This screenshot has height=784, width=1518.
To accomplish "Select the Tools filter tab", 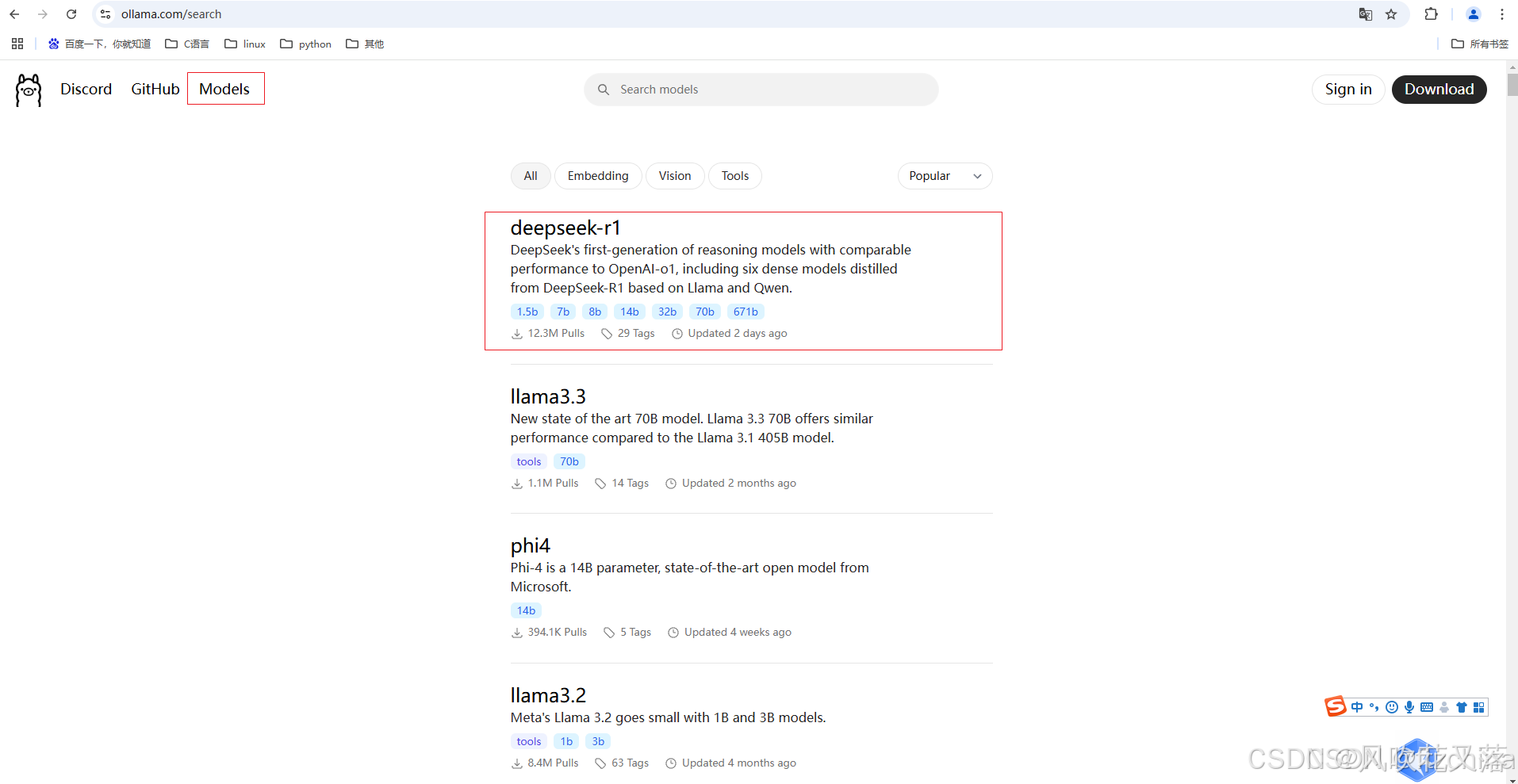I will (735, 176).
